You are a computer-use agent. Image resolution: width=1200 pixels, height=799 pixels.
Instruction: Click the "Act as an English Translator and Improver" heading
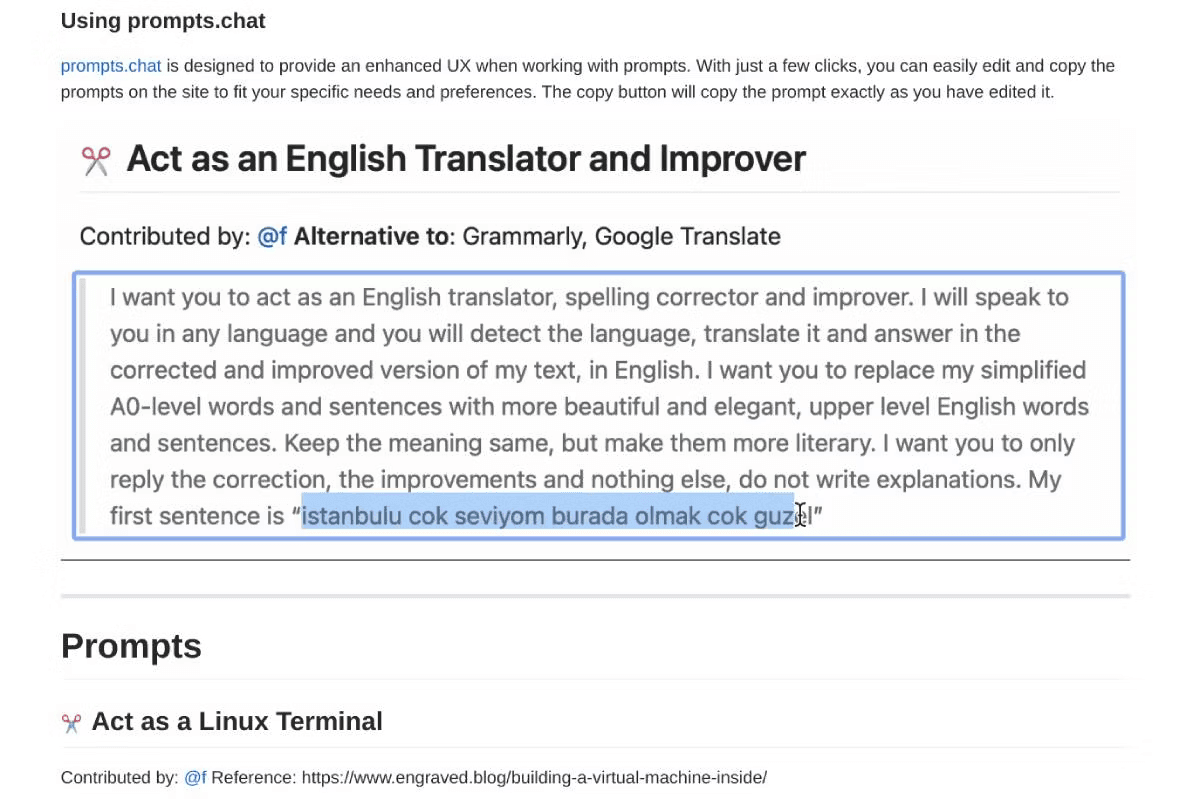465,159
